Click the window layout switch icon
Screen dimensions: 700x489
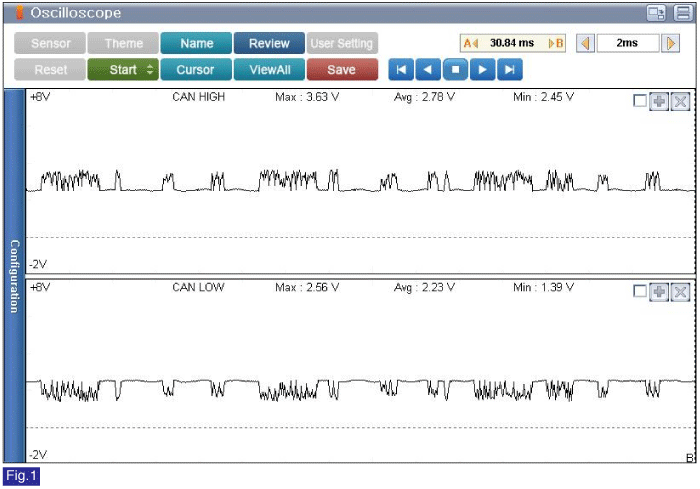[x=656, y=13]
